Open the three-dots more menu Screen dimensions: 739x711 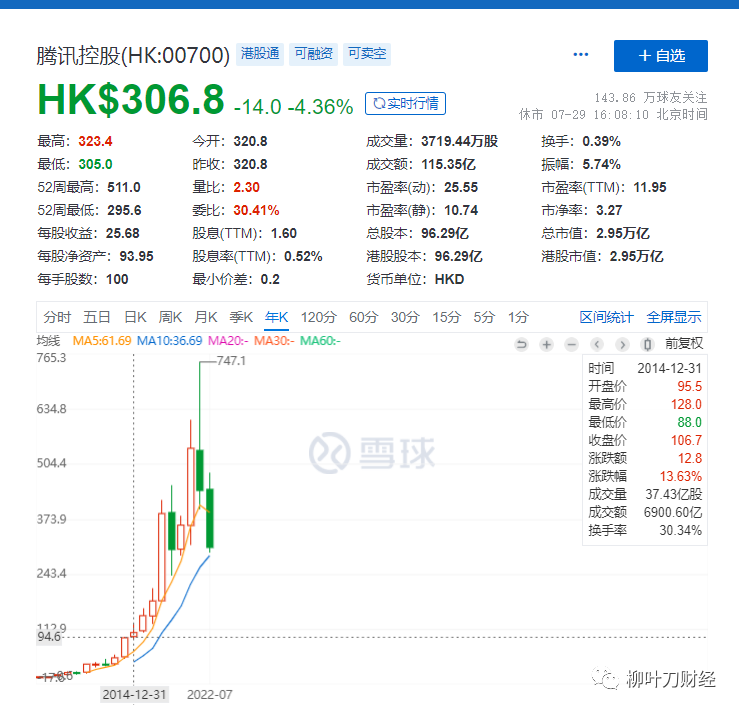coord(581,55)
